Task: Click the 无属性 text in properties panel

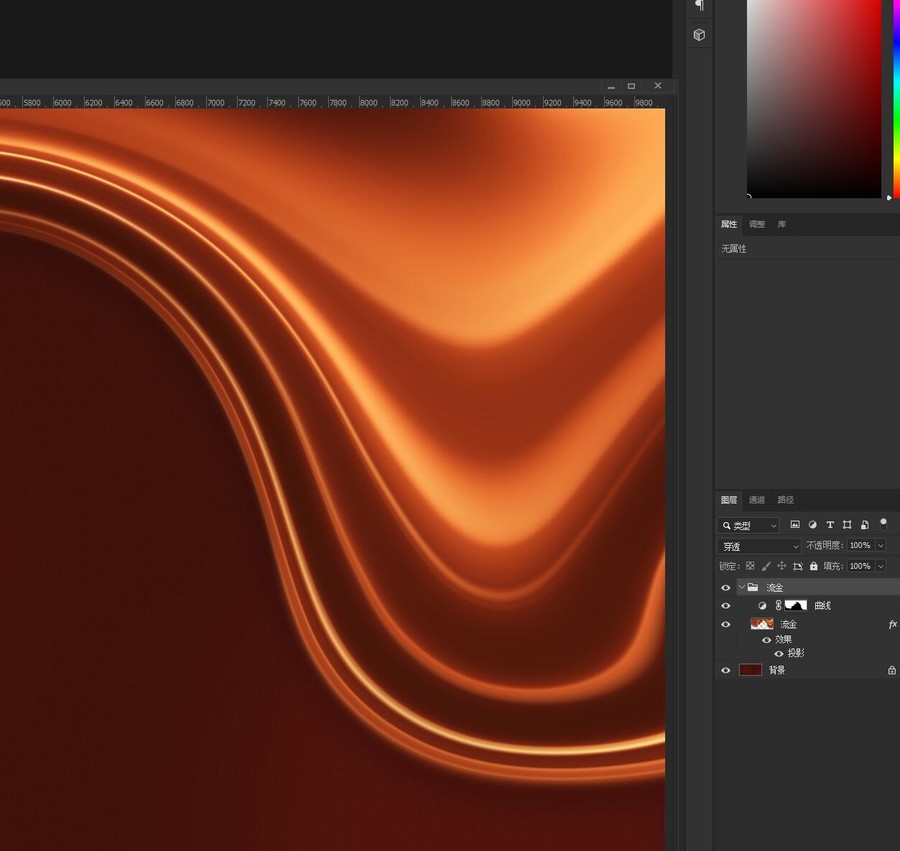Action: 734,248
